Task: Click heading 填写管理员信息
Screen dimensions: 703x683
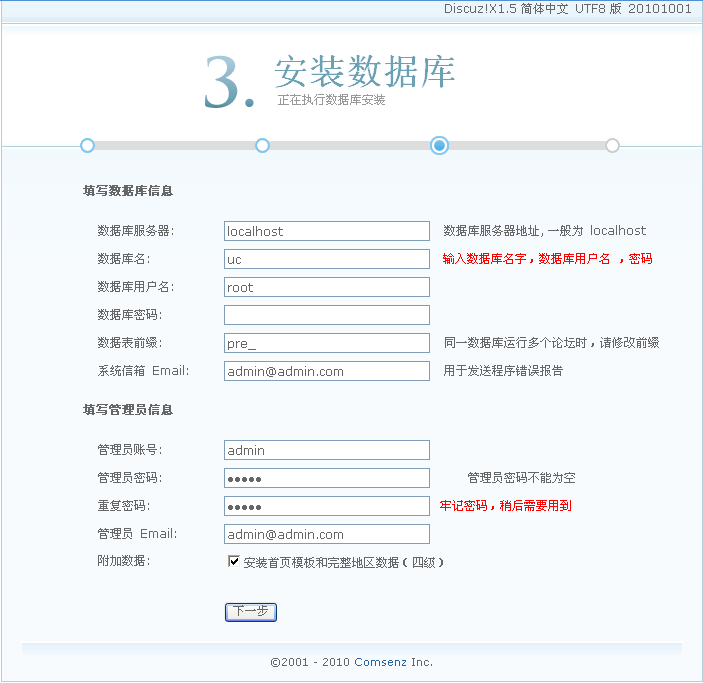Action: pos(128,409)
